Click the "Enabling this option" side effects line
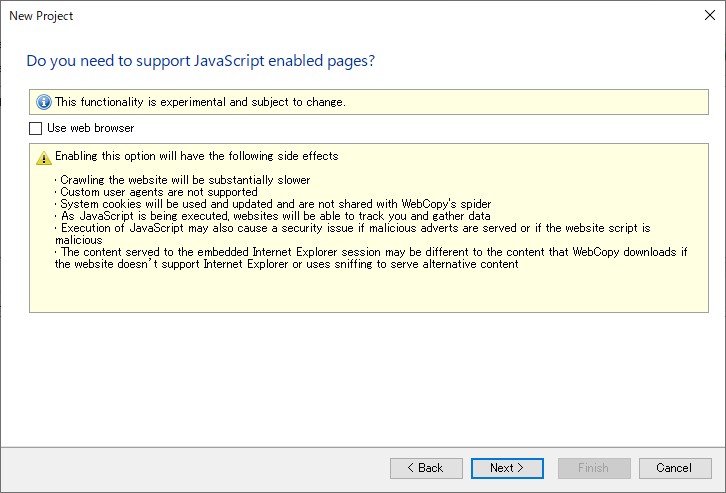 click(x=196, y=156)
